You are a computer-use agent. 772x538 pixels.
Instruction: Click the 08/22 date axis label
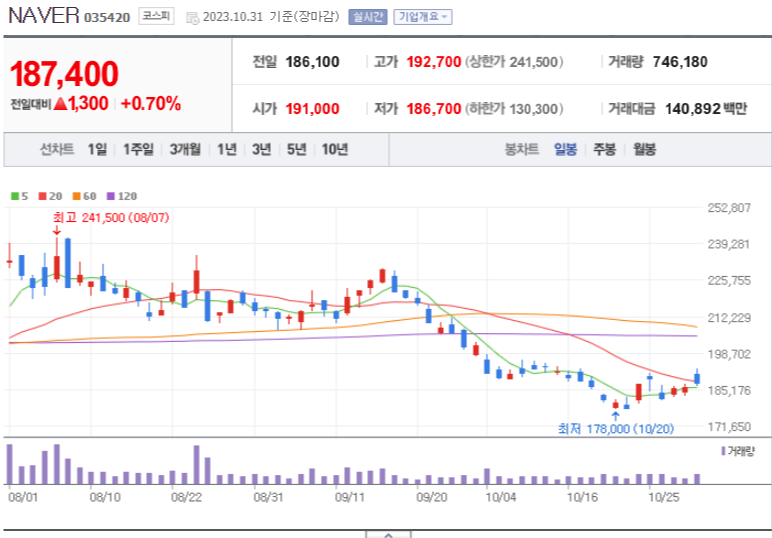(186, 497)
